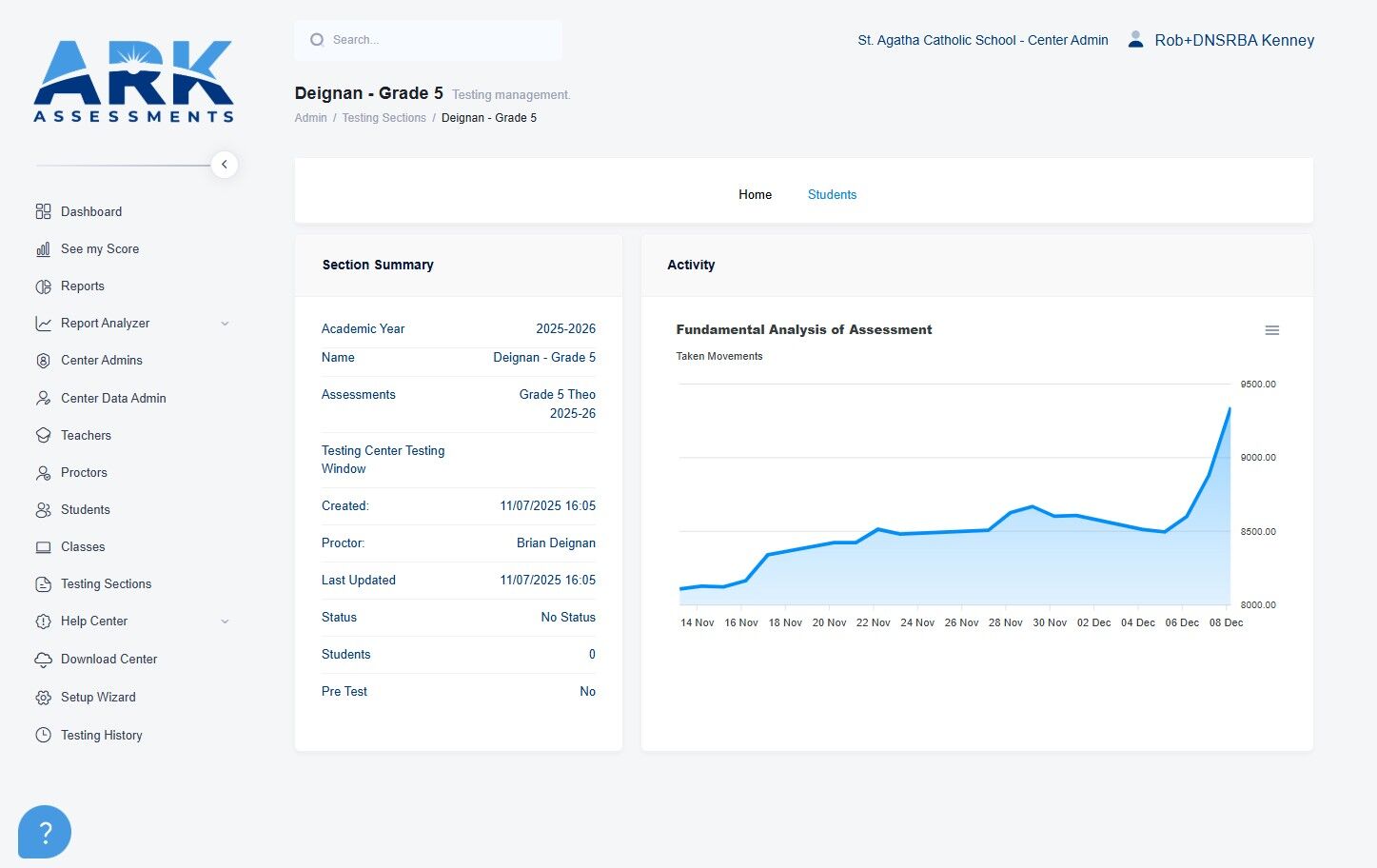Click the user profile avatar icon

point(1135,39)
